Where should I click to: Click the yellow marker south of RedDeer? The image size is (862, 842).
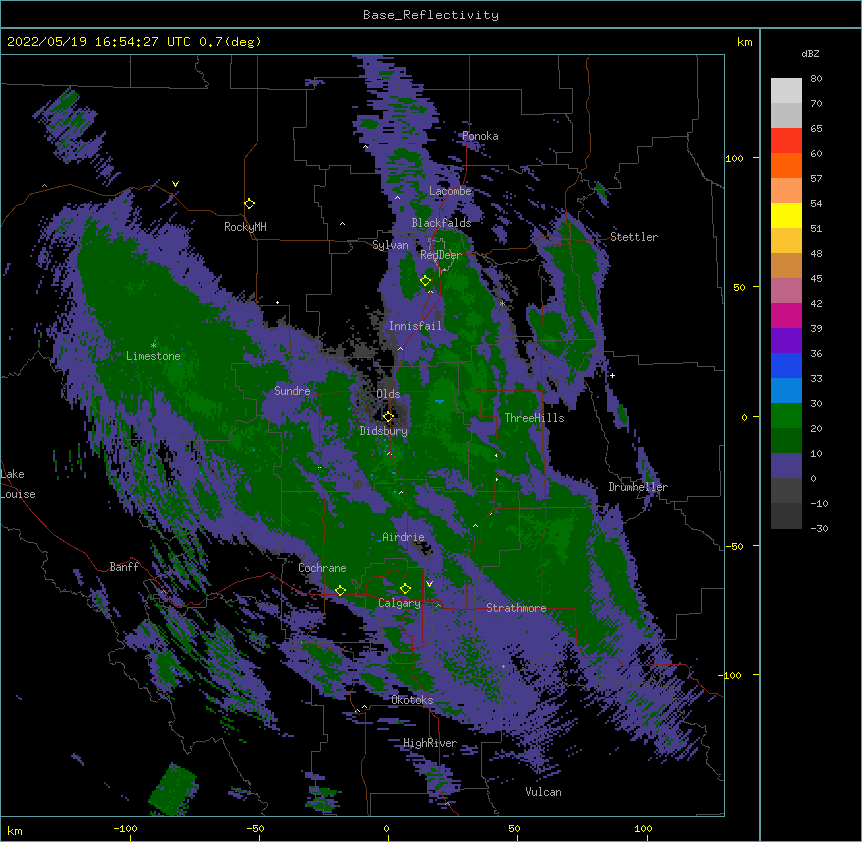[x=425, y=281]
